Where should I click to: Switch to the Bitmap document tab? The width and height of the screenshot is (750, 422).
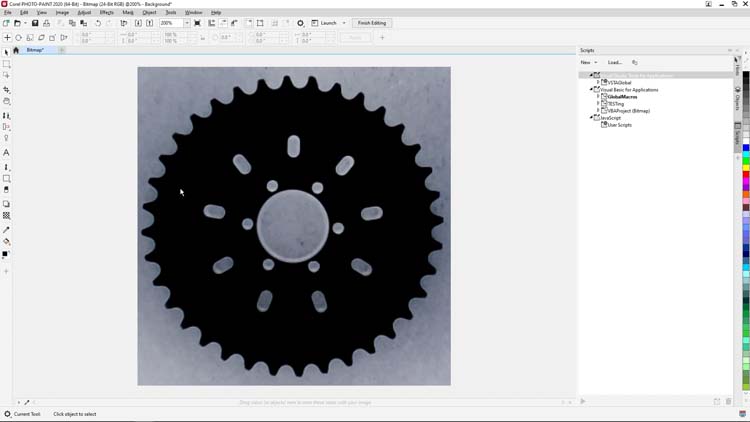click(x=35, y=50)
